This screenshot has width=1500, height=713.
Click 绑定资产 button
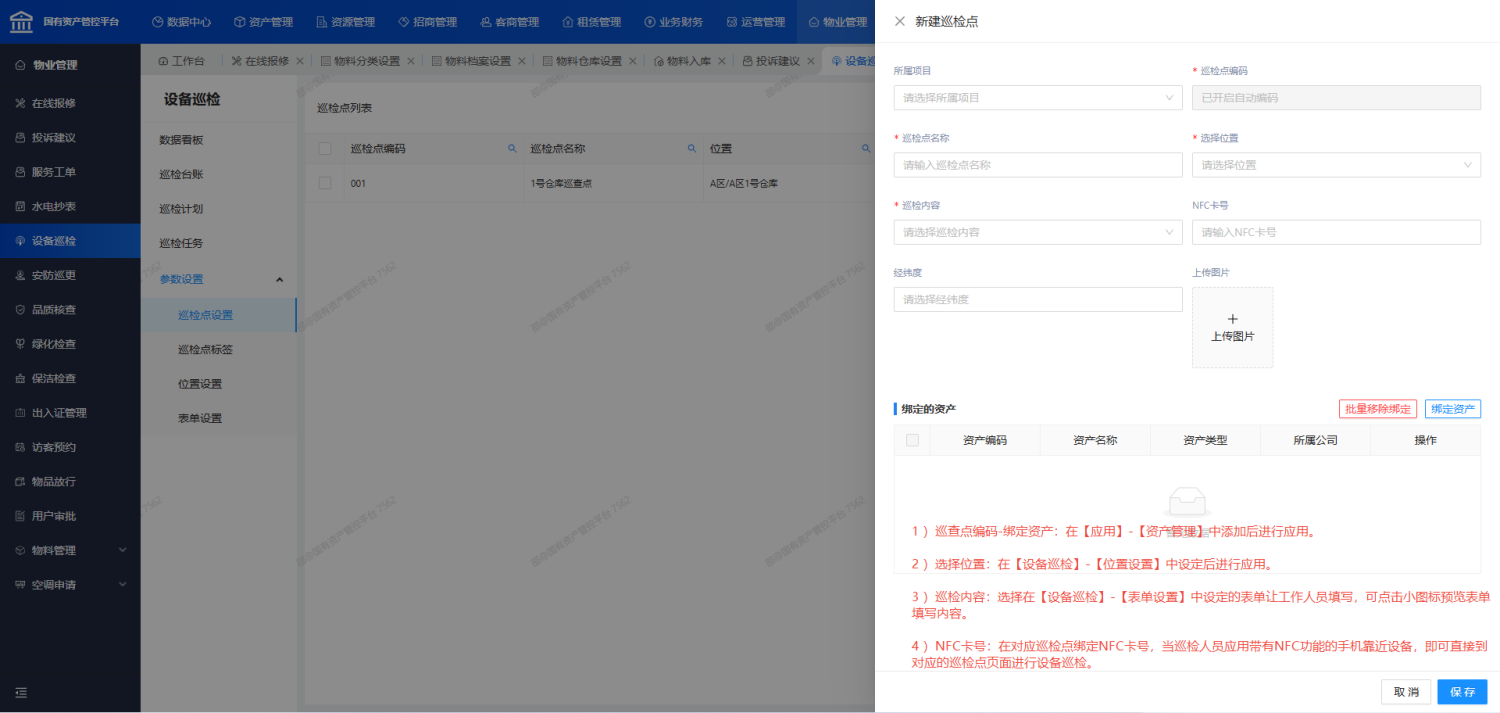tap(1453, 409)
